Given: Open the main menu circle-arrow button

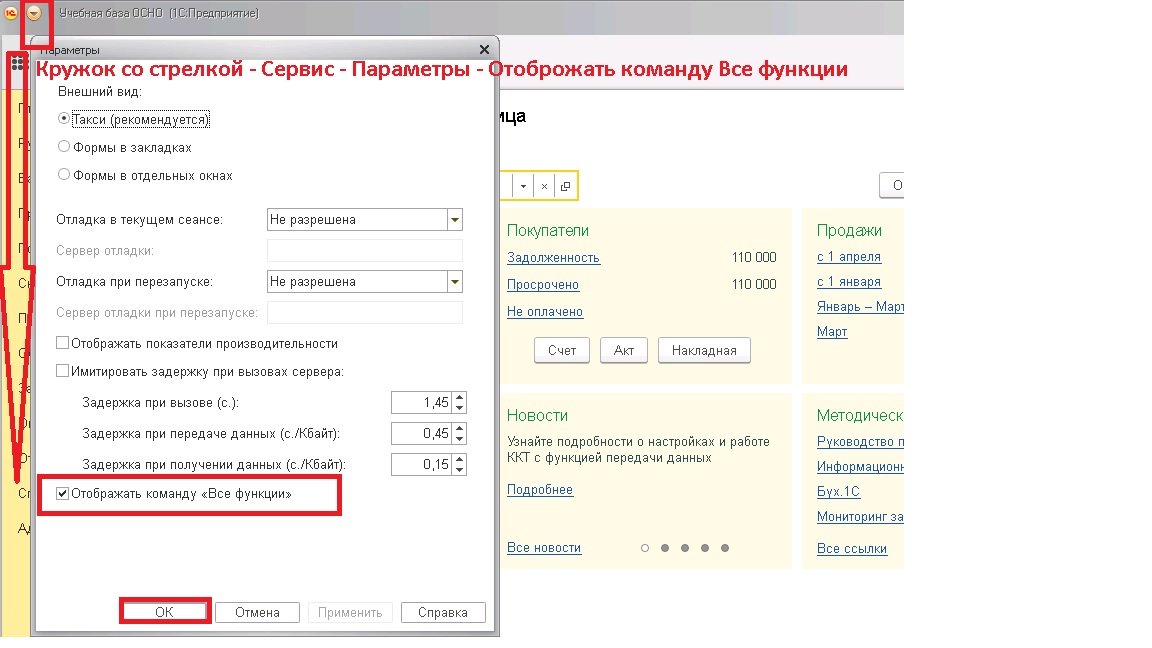Looking at the screenshot, I should click(x=36, y=13).
